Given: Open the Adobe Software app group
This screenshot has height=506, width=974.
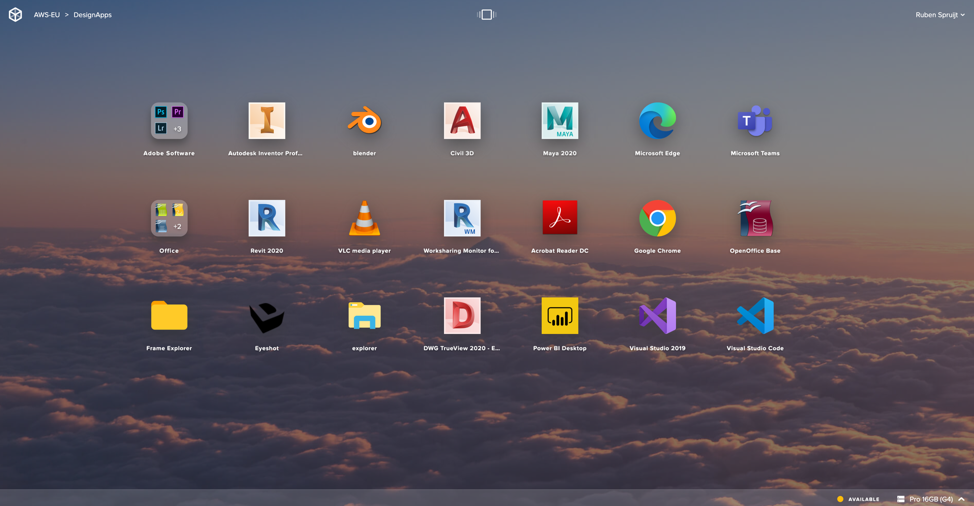Looking at the screenshot, I should 169,121.
